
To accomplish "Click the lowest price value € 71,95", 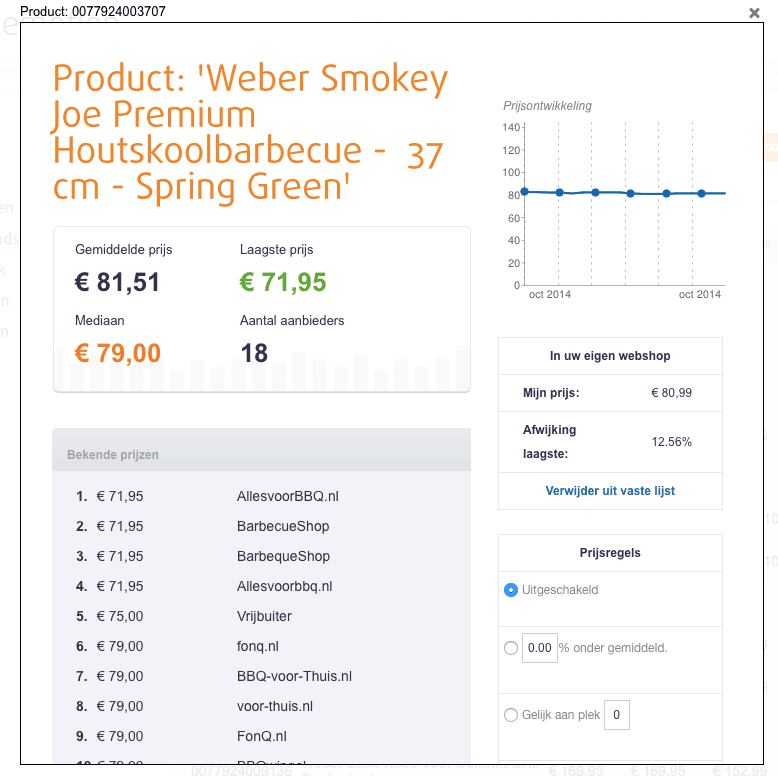I will (283, 283).
